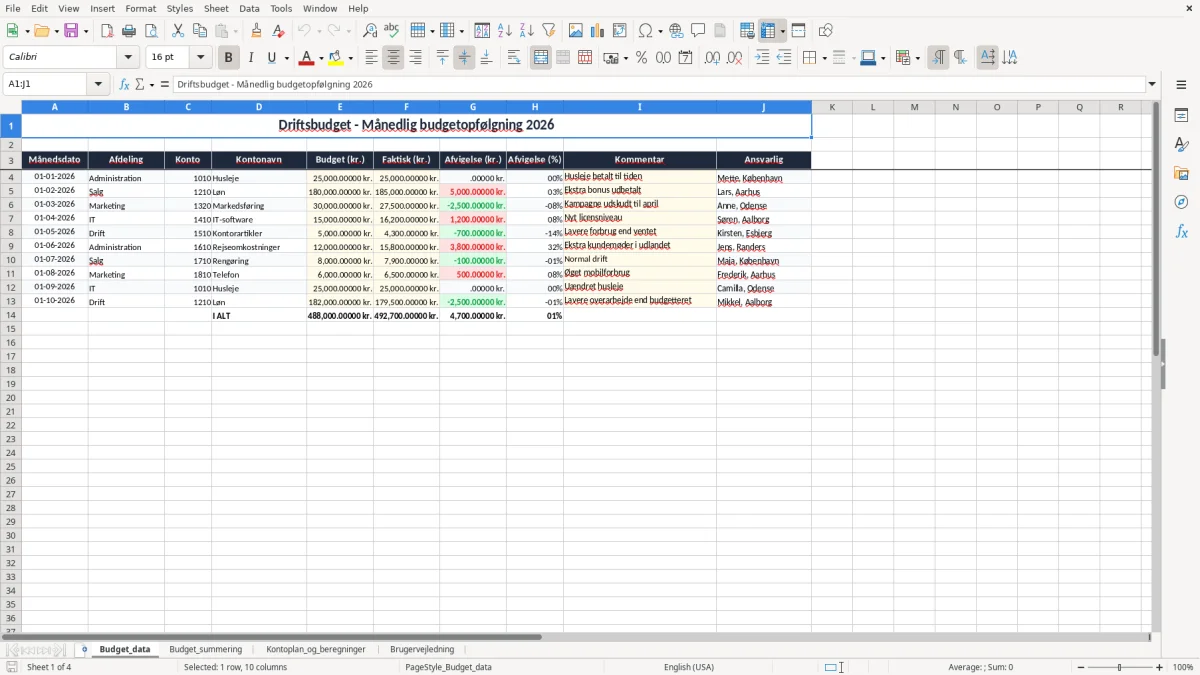Add a decimal place

coord(712,58)
